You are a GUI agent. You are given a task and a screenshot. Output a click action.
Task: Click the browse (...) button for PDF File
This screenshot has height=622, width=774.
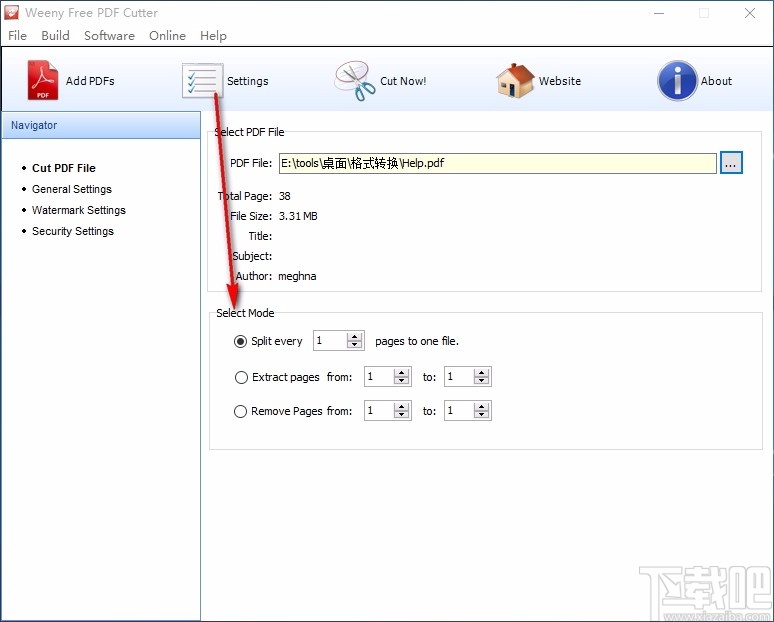click(731, 163)
